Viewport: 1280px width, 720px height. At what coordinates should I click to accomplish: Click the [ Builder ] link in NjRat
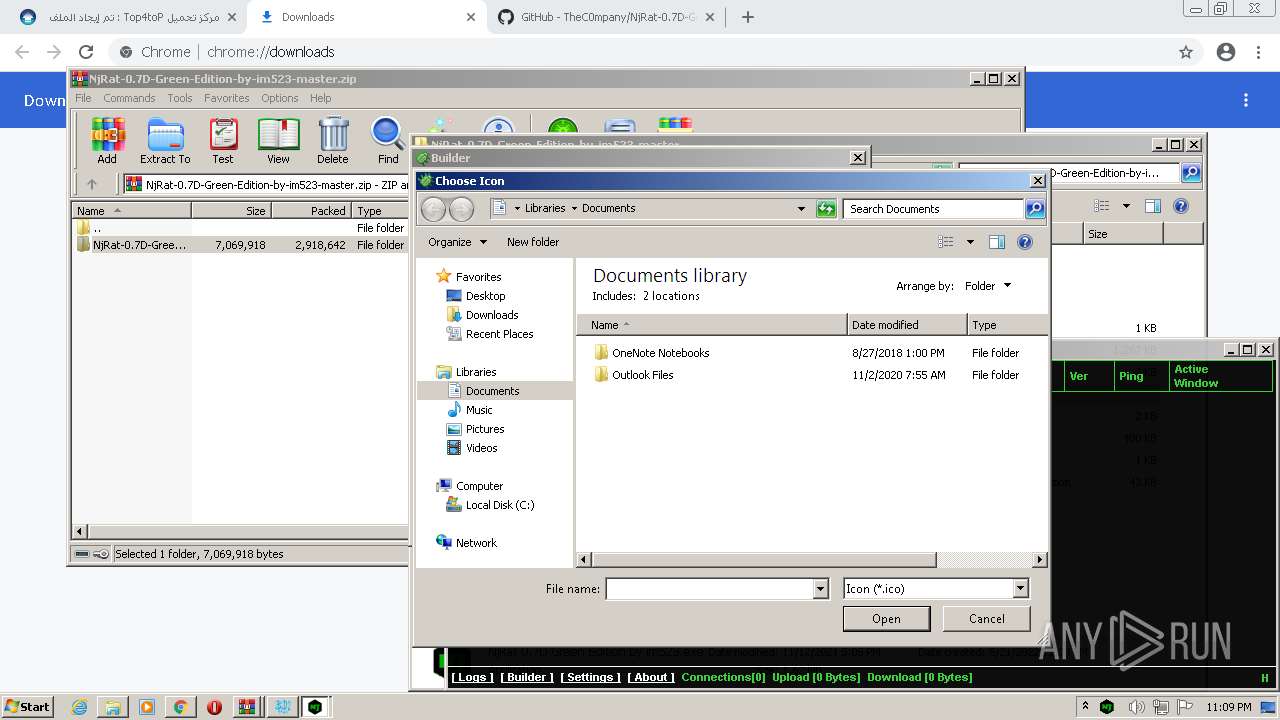pos(527,677)
